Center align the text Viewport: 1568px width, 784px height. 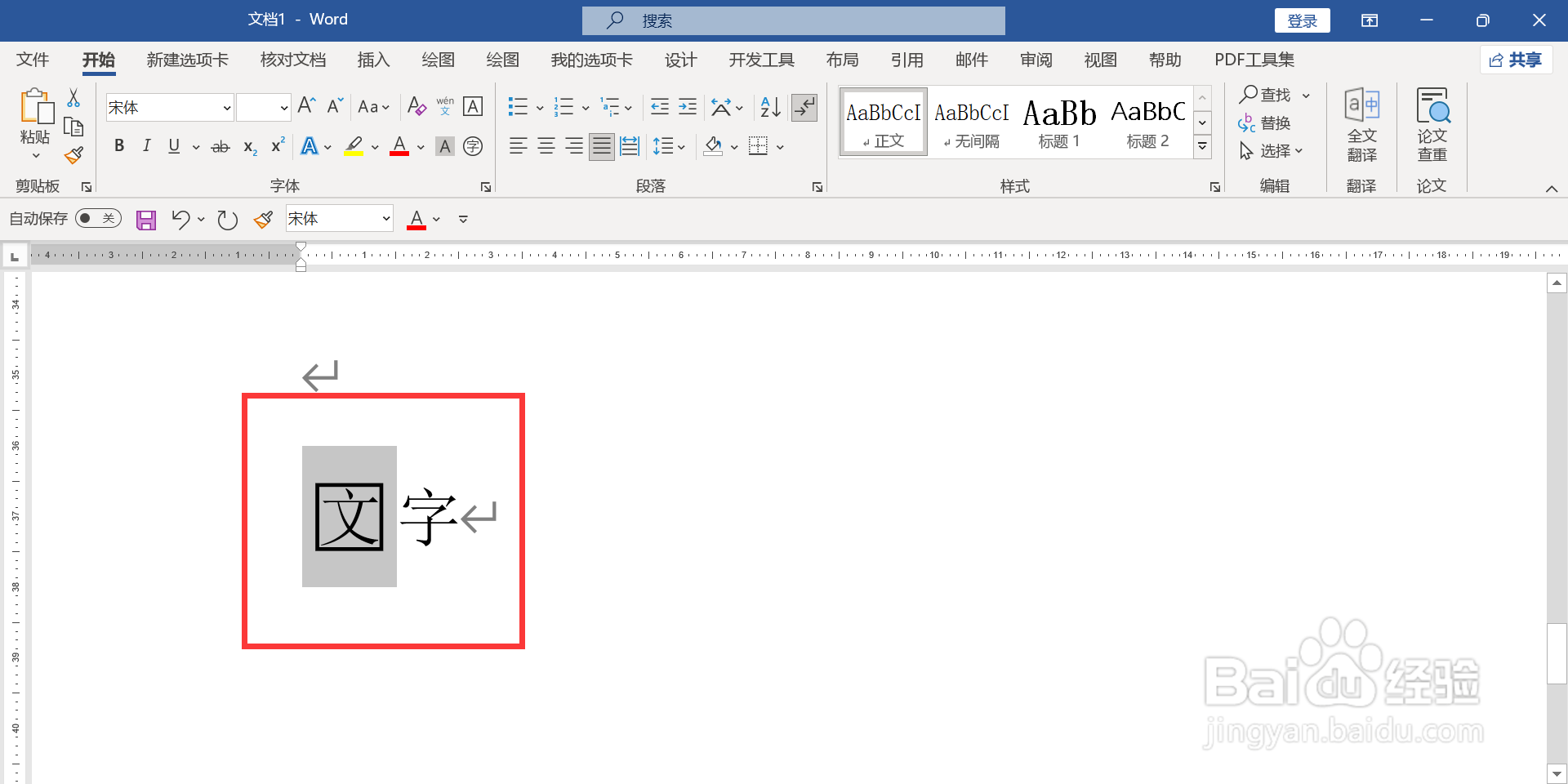pos(546,146)
